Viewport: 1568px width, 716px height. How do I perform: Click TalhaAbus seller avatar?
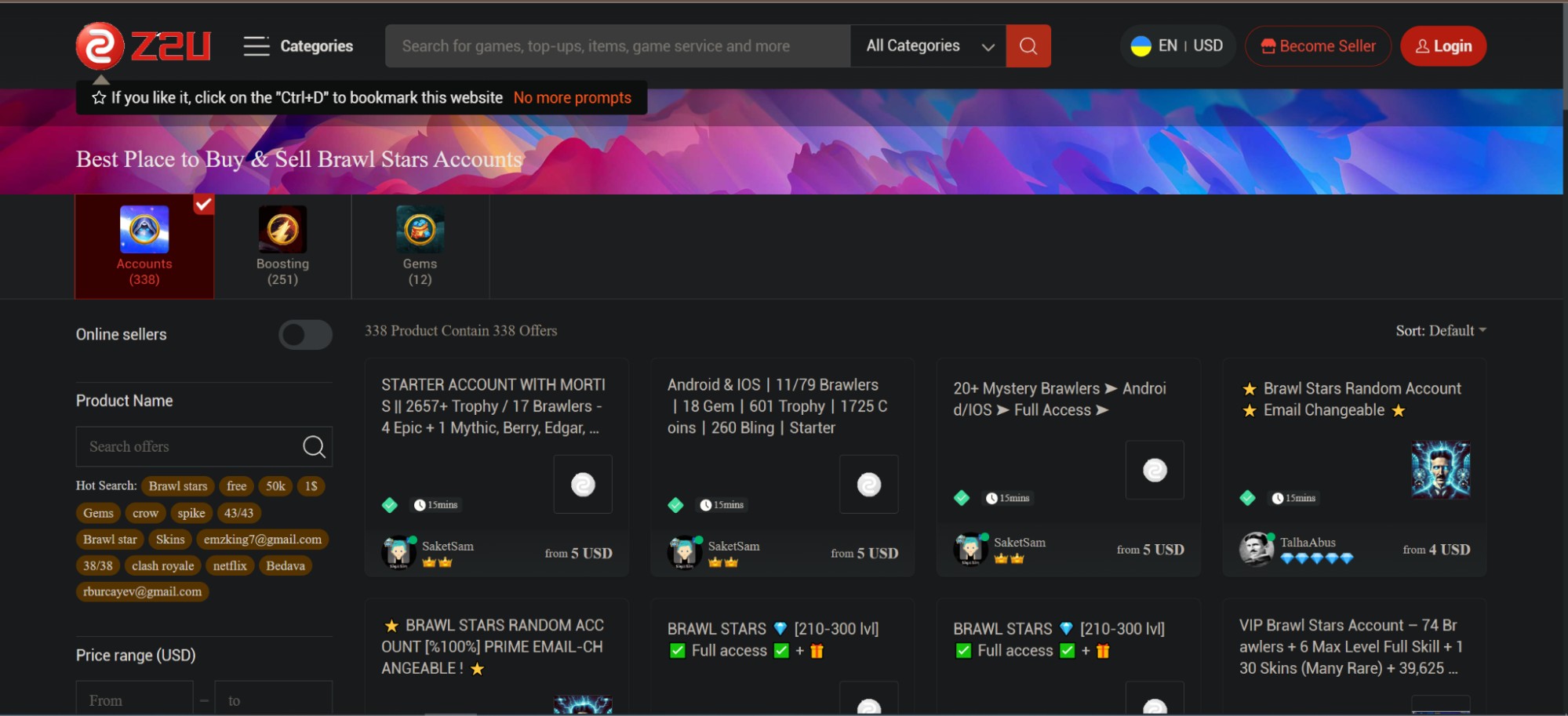pyautogui.click(x=1256, y=549)
